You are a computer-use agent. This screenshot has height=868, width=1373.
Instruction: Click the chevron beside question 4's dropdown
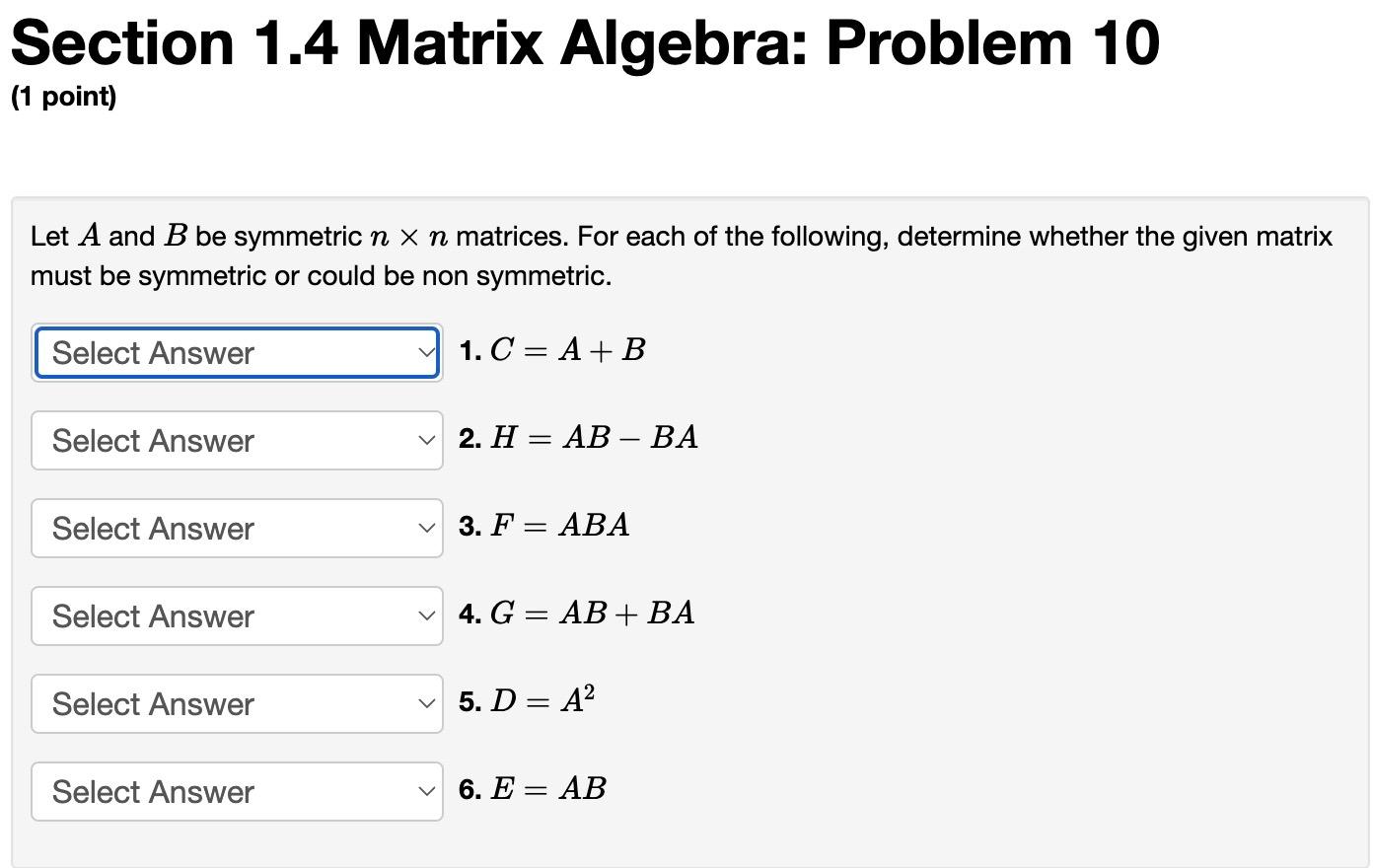[x=424, y=615]
